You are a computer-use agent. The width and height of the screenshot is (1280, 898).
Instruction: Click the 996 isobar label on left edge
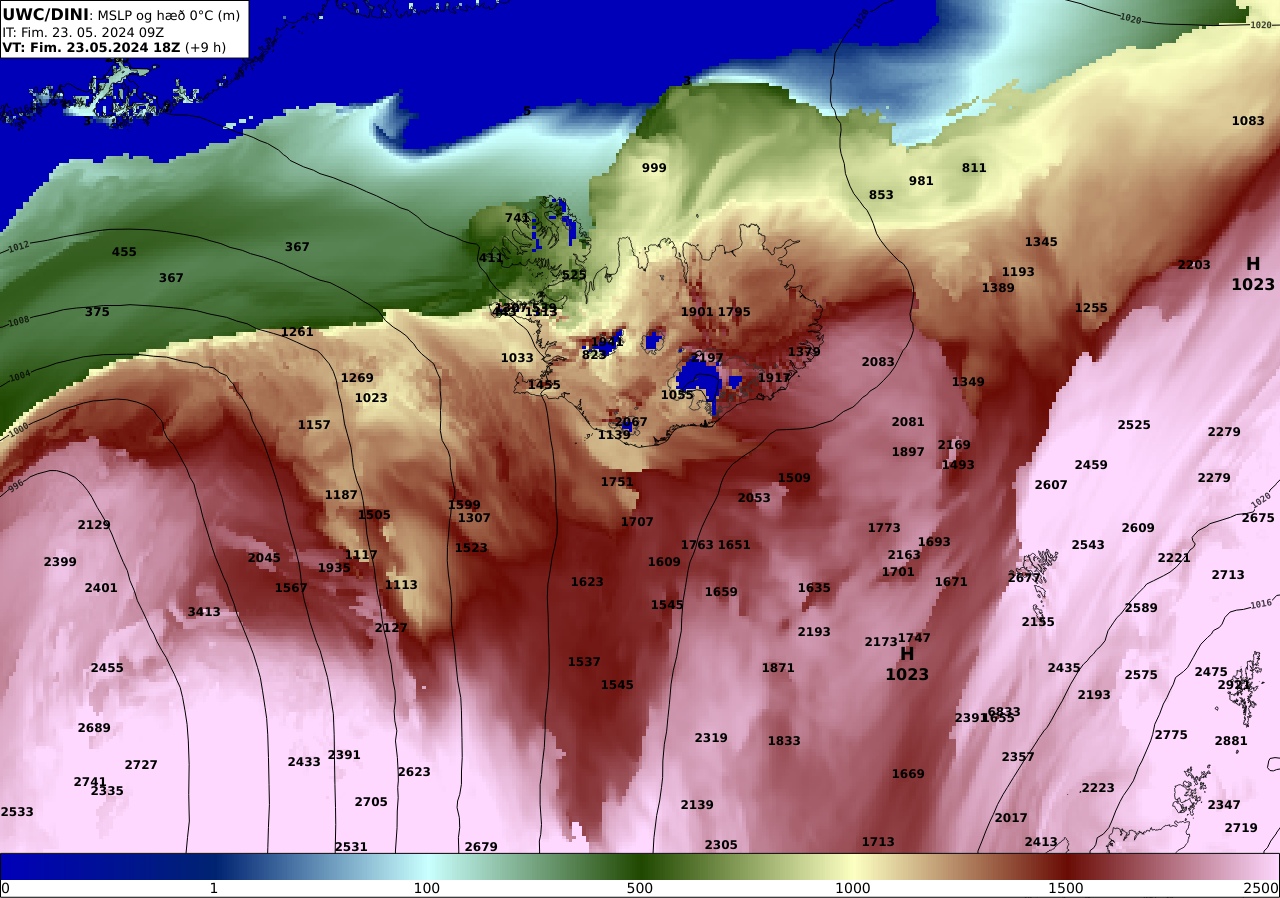14,486
